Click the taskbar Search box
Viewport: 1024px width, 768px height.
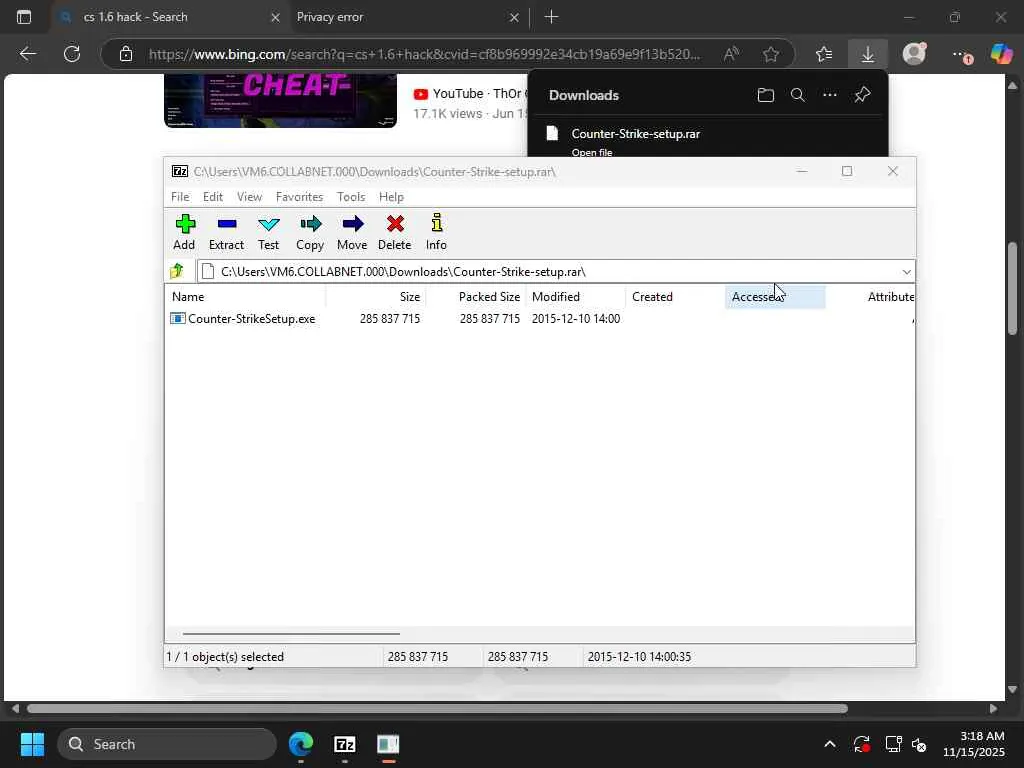(167, 744)
